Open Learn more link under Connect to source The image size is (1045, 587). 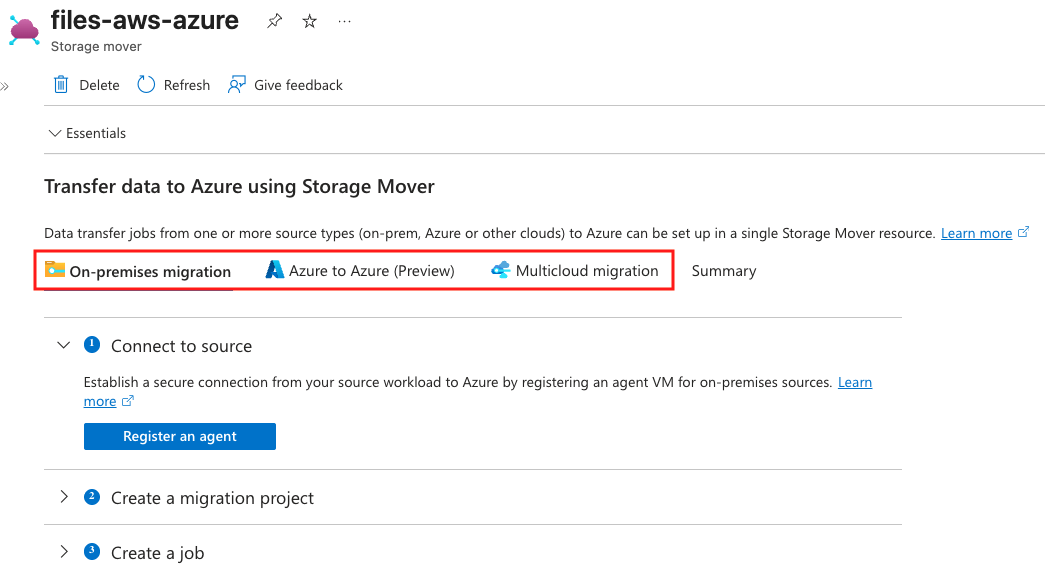tap(854, 382)
